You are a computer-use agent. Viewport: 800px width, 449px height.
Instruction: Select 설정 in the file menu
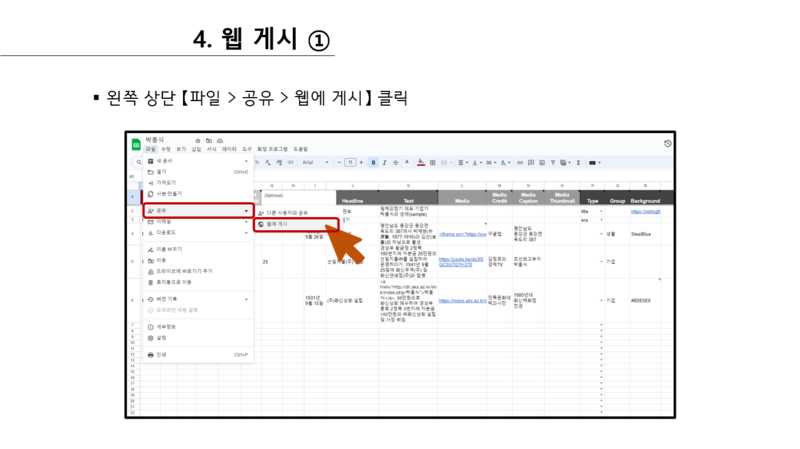(198, 338)
